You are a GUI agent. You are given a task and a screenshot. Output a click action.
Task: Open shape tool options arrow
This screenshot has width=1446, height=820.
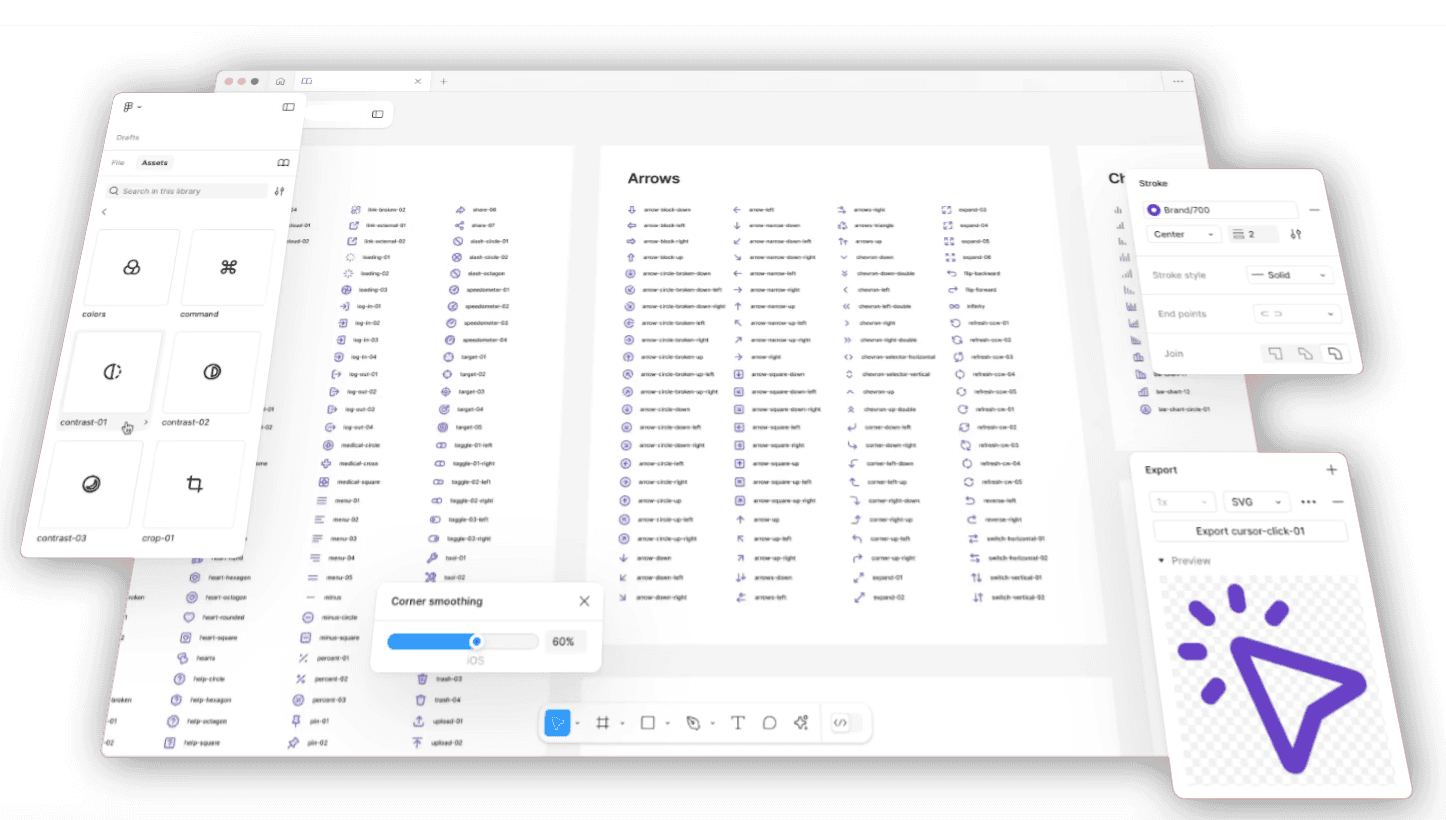(667, 724)
